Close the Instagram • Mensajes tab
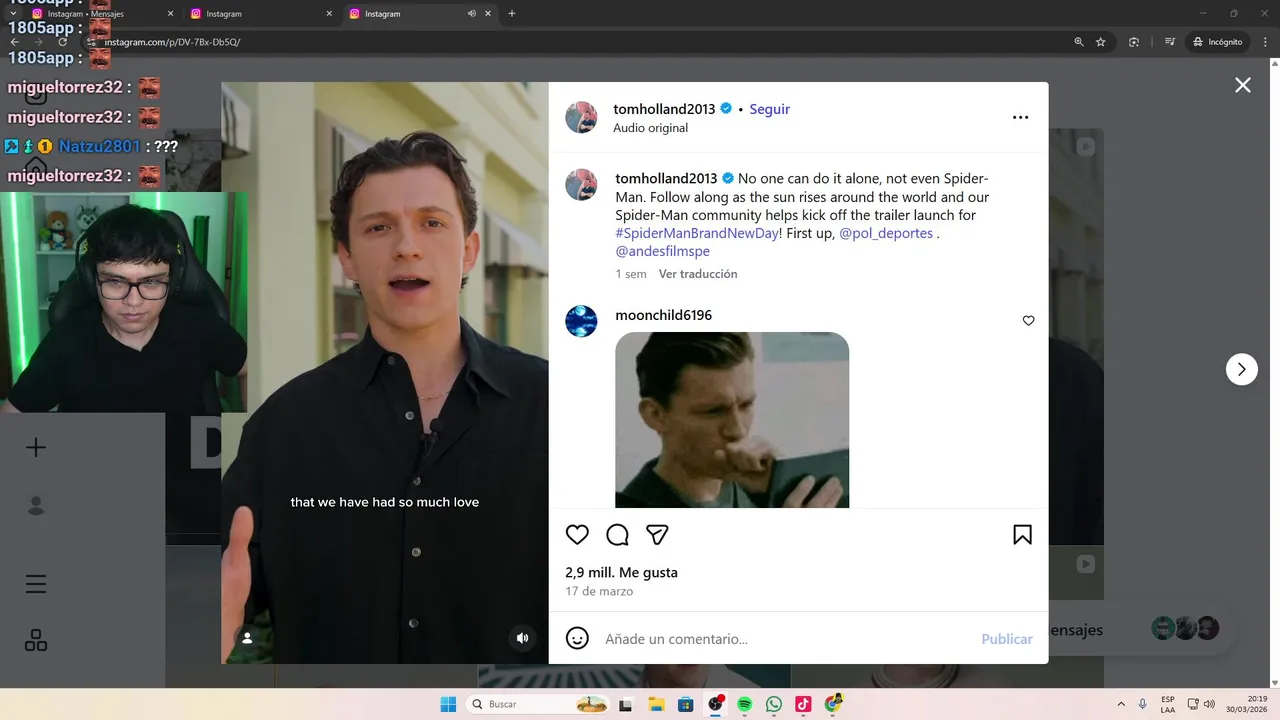Screen dimensions: 1280x720 pyautogui.click(x=170, y=14)
